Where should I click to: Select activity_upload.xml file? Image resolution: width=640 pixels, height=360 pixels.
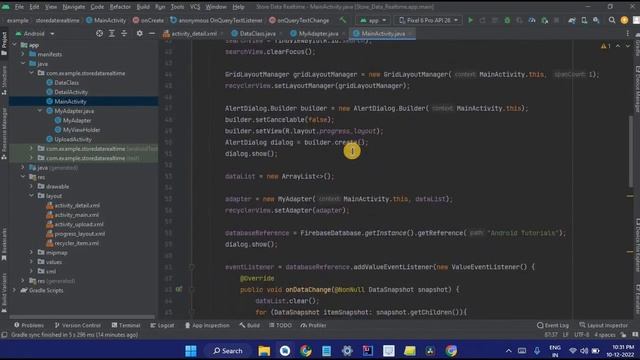[79, 224]
